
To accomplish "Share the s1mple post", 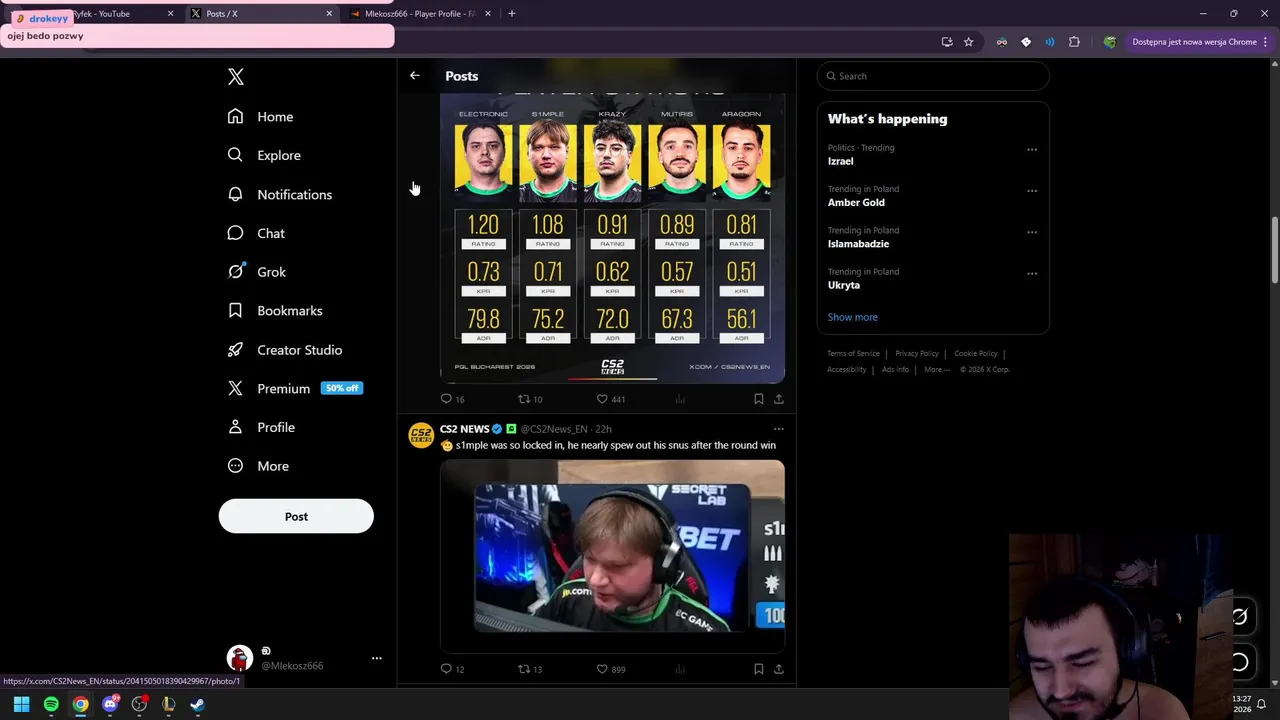I will click(x=778, y=669).
